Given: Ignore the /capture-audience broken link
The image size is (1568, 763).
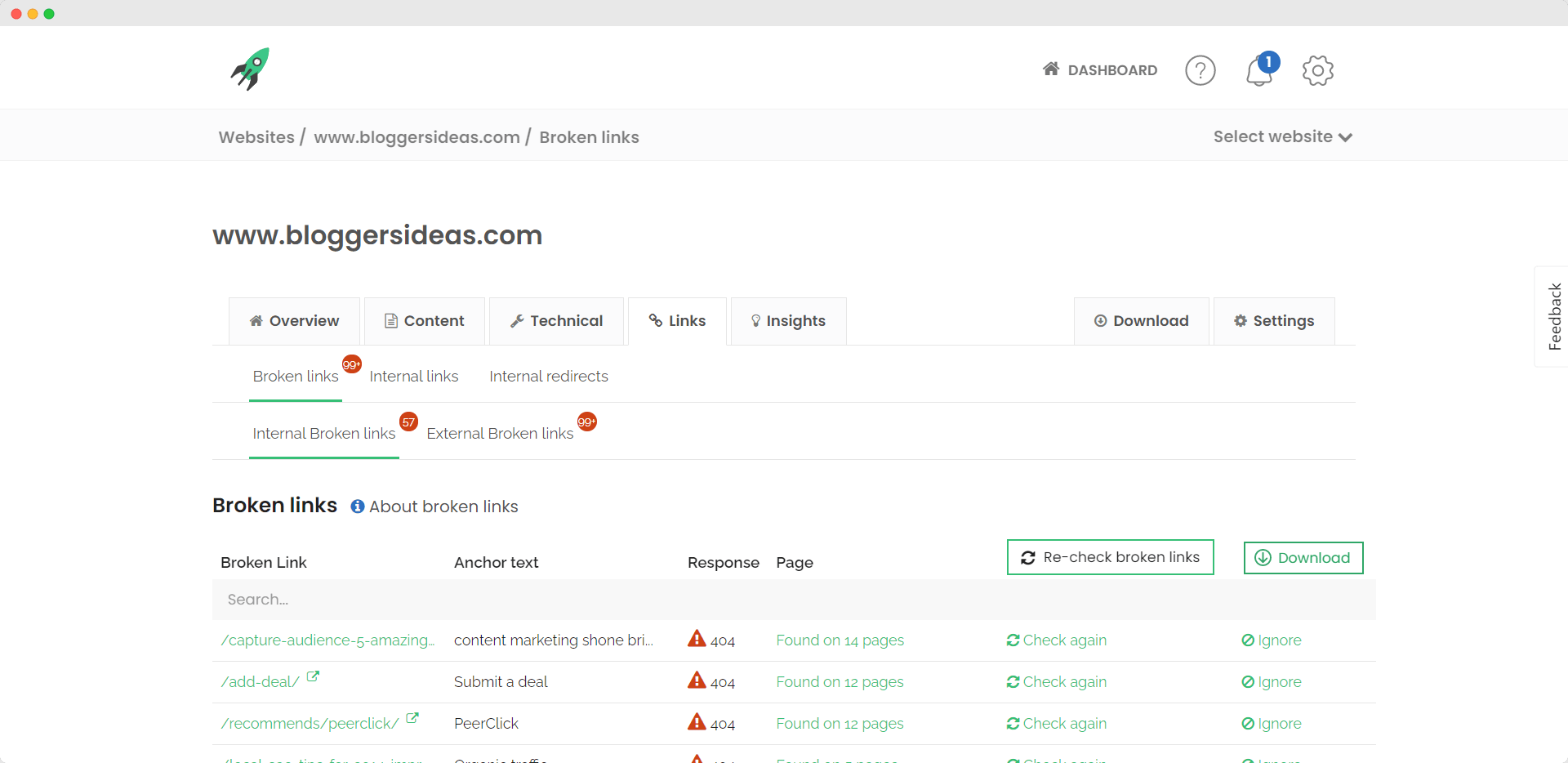Looking at the screenshot, I should [1272, 640].
